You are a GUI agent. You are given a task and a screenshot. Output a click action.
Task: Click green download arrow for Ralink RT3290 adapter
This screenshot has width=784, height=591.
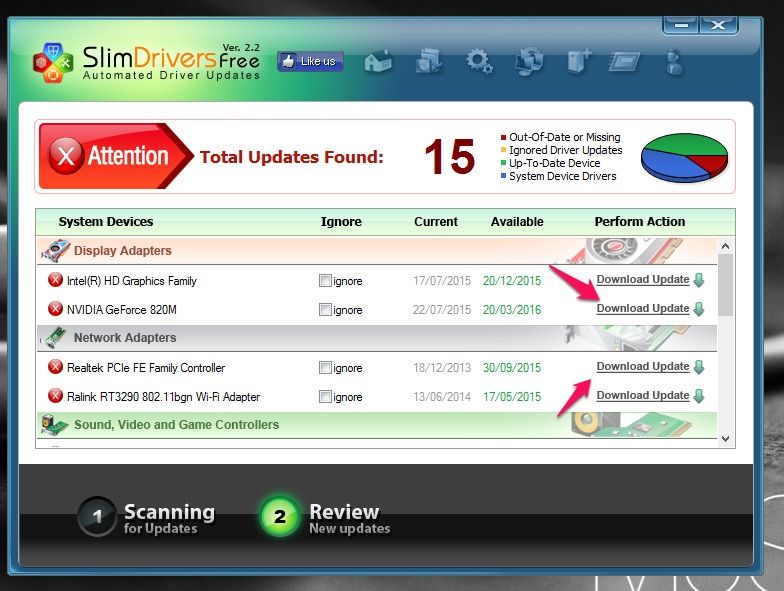pos(699,396)
